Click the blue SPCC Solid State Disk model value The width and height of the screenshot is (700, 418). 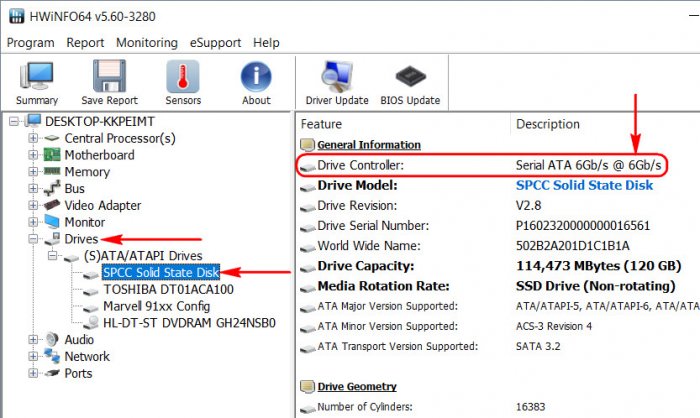click(584, 185)
